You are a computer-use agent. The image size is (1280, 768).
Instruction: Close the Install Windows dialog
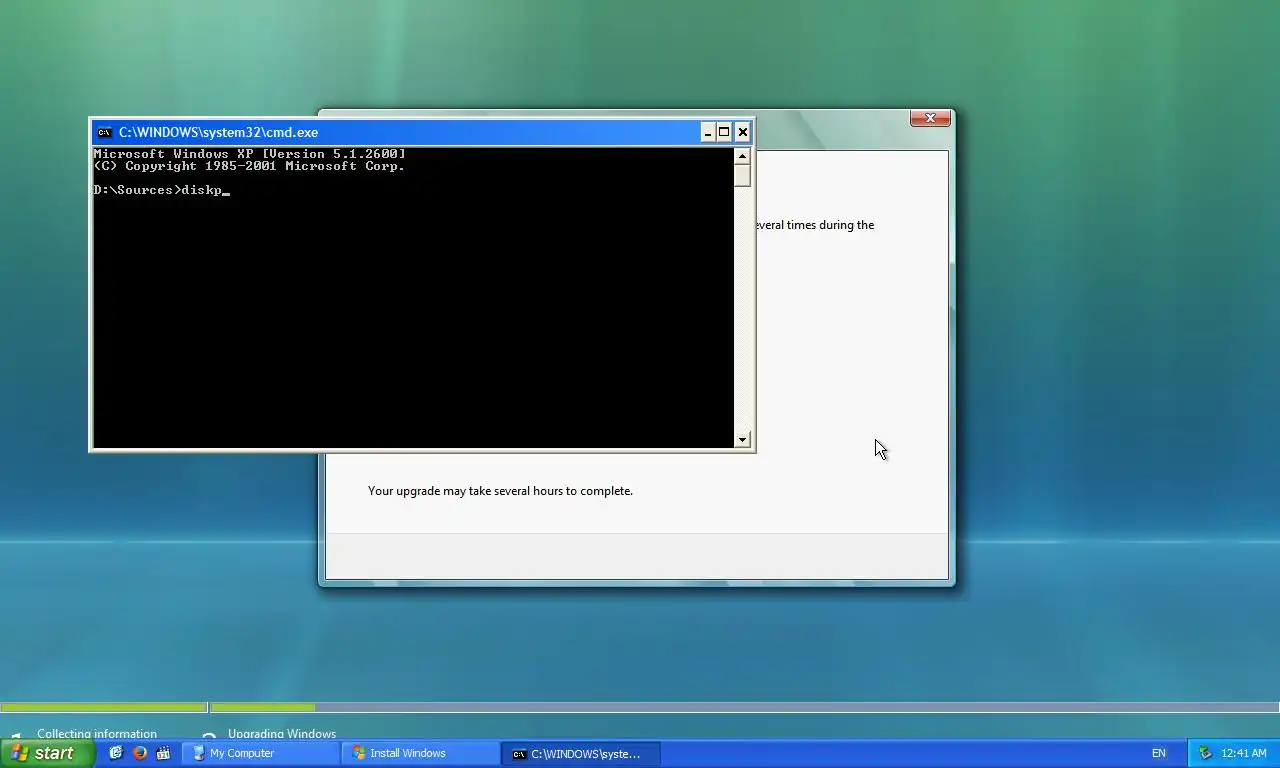coord(930,118)
